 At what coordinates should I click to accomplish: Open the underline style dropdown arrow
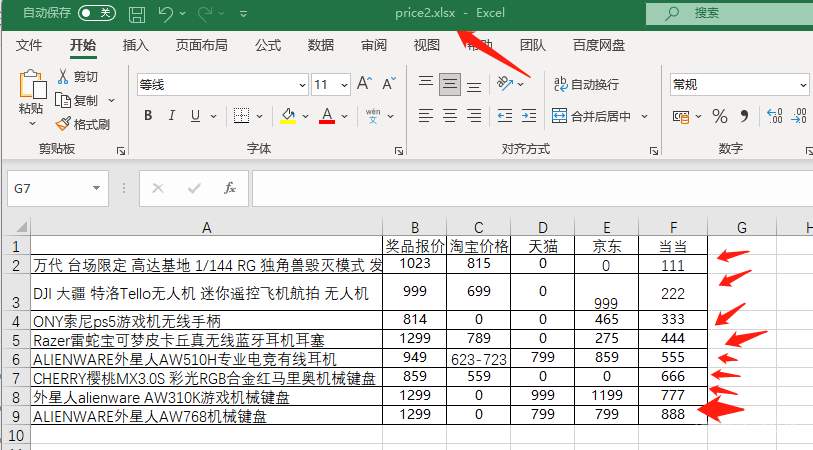pos(213,116)
